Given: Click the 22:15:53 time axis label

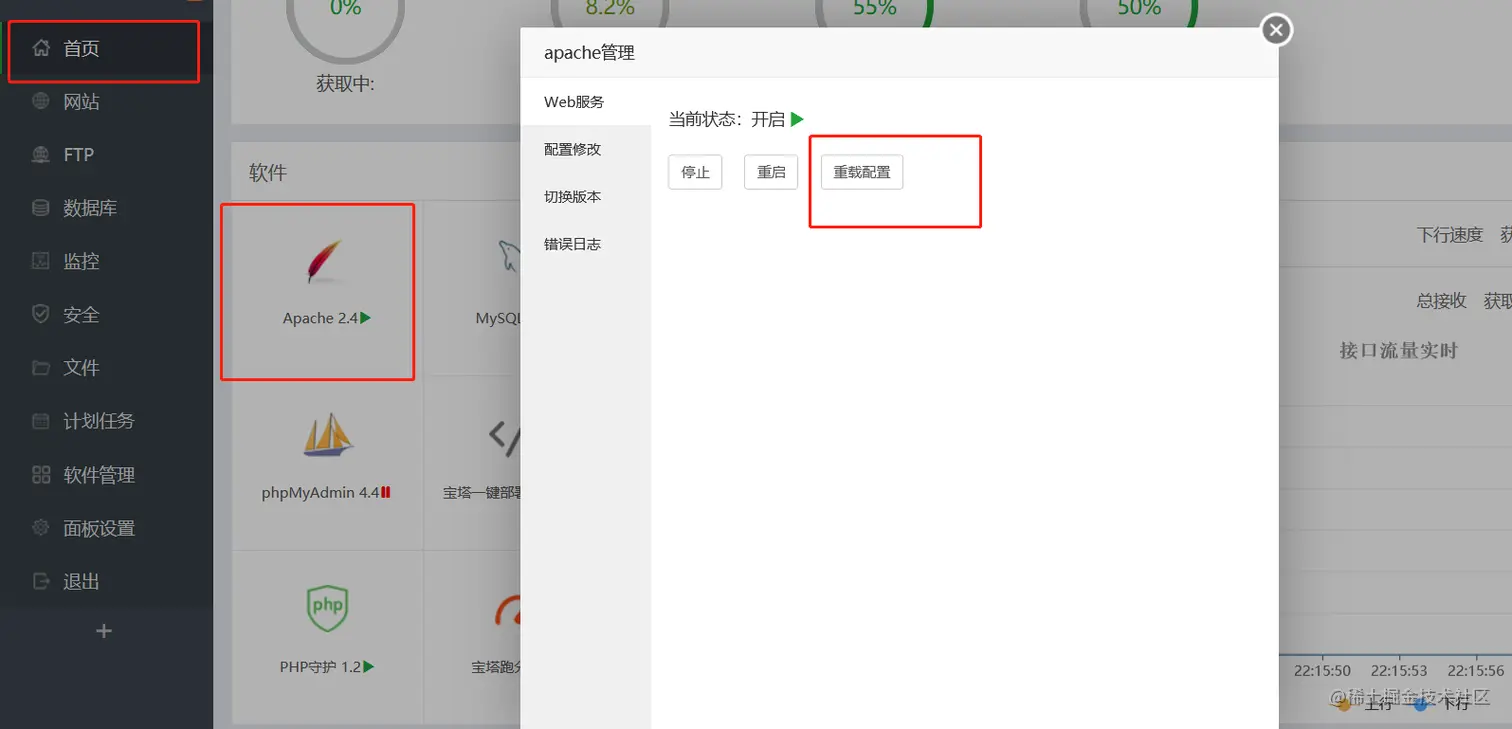Looking at the screenshot, I should tap(1399, 671).
